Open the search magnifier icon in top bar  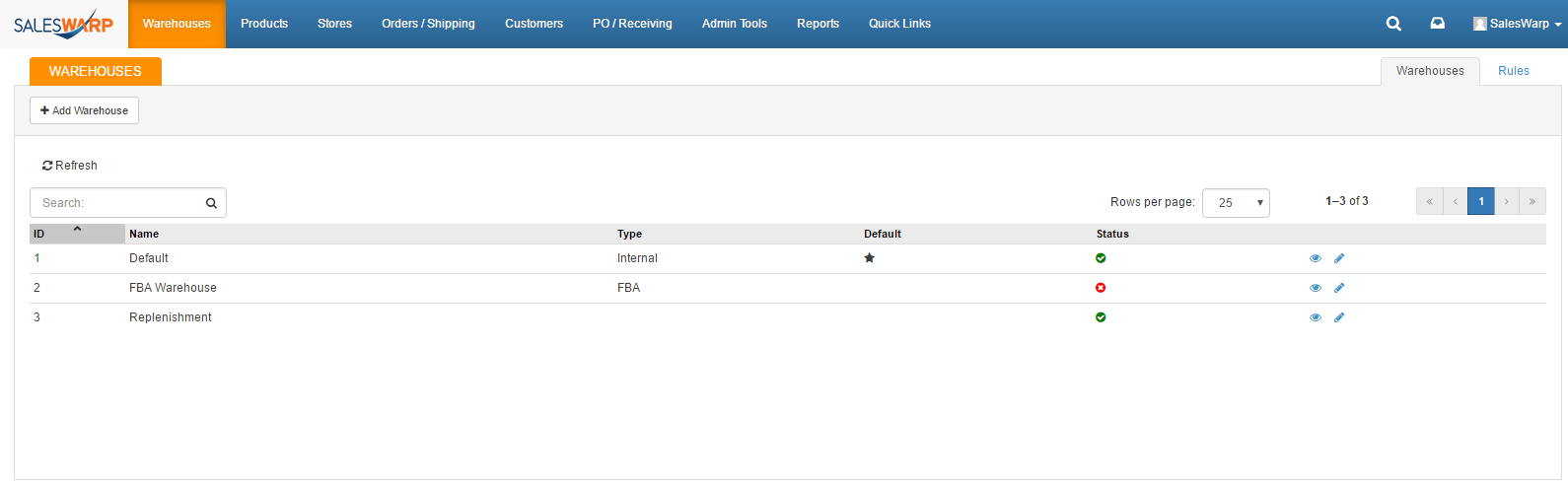pyautogui.click(x=1393, y=24)
